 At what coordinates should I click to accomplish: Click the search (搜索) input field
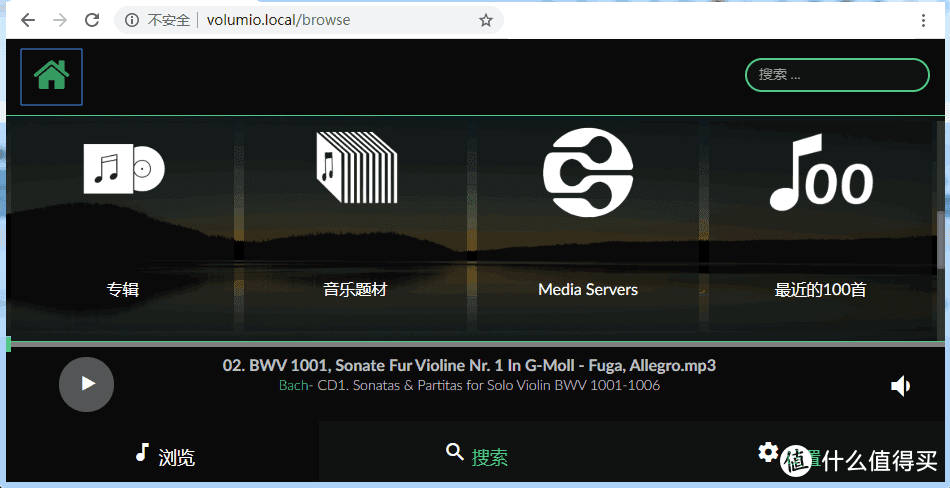click(x=837, y=75)
